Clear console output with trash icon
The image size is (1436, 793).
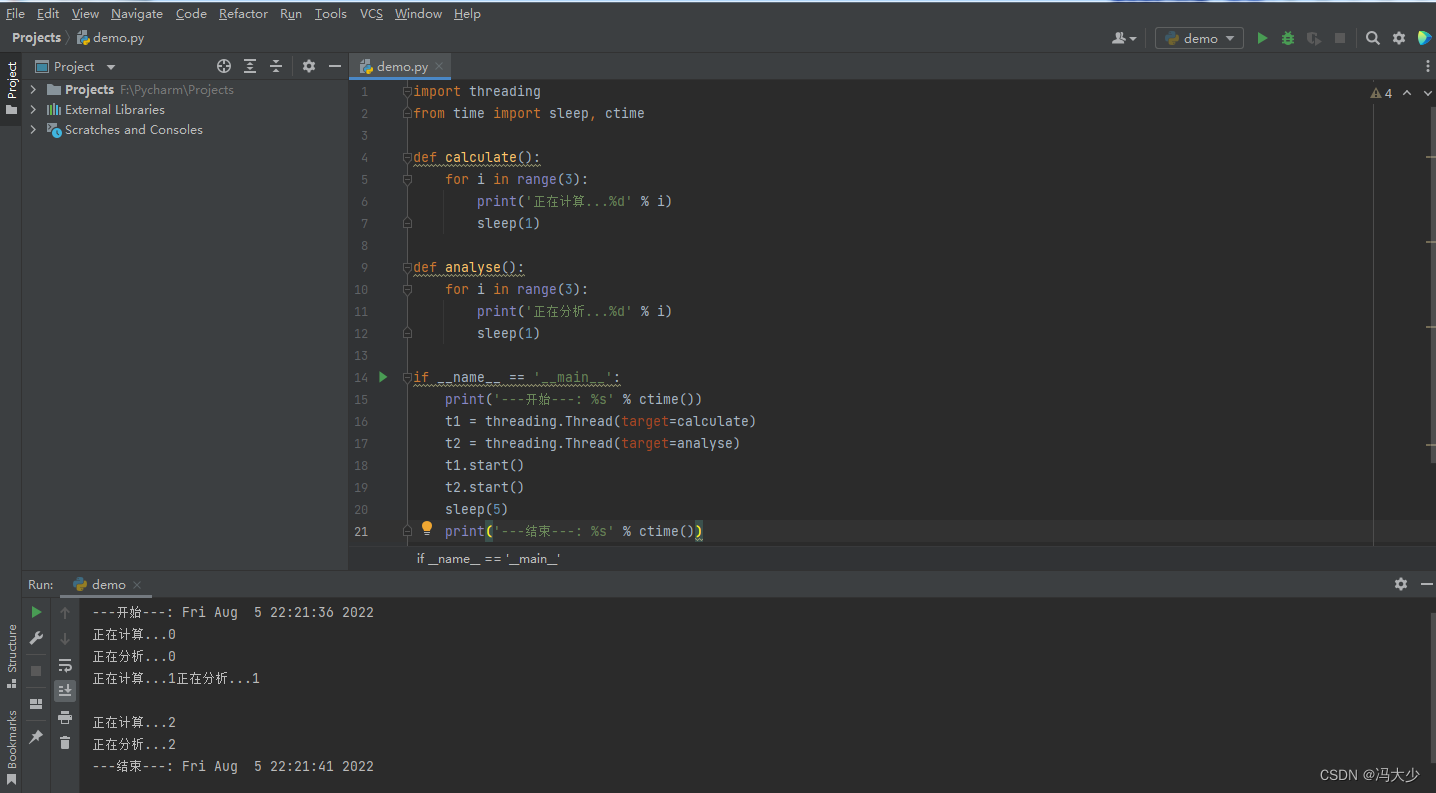click(x=65, y=743)
